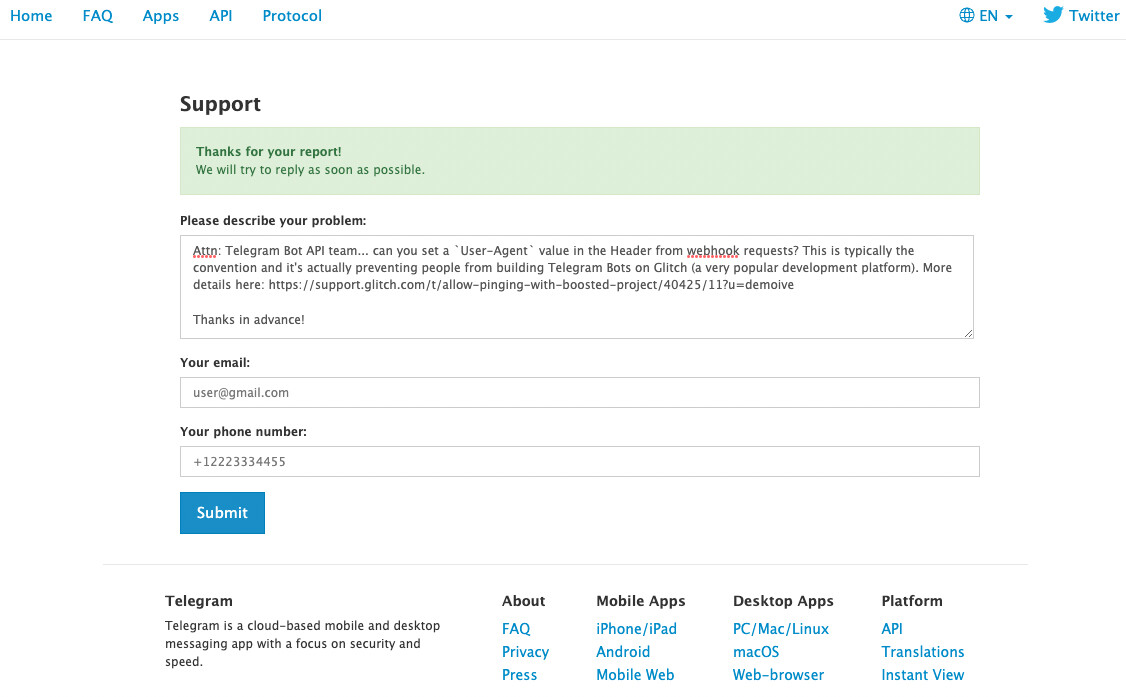Open the Protocol nav item
Screen dimensions: 1126x697
pyautogui.click(x=292, y=16)
